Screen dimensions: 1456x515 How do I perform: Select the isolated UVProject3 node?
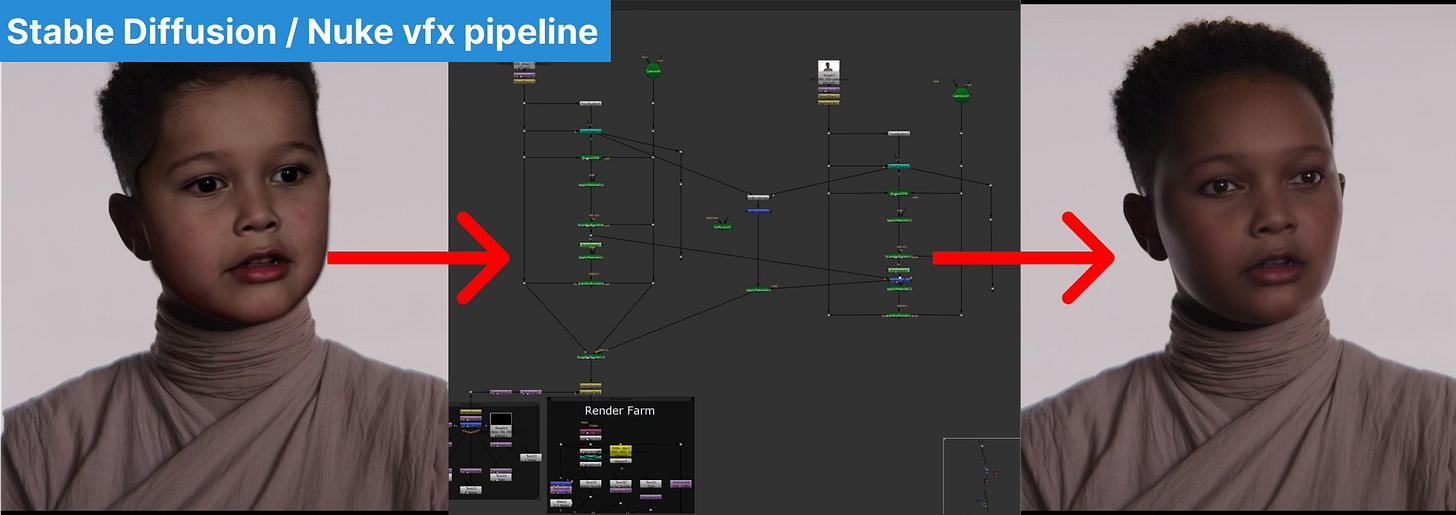(x=722, y=226)
